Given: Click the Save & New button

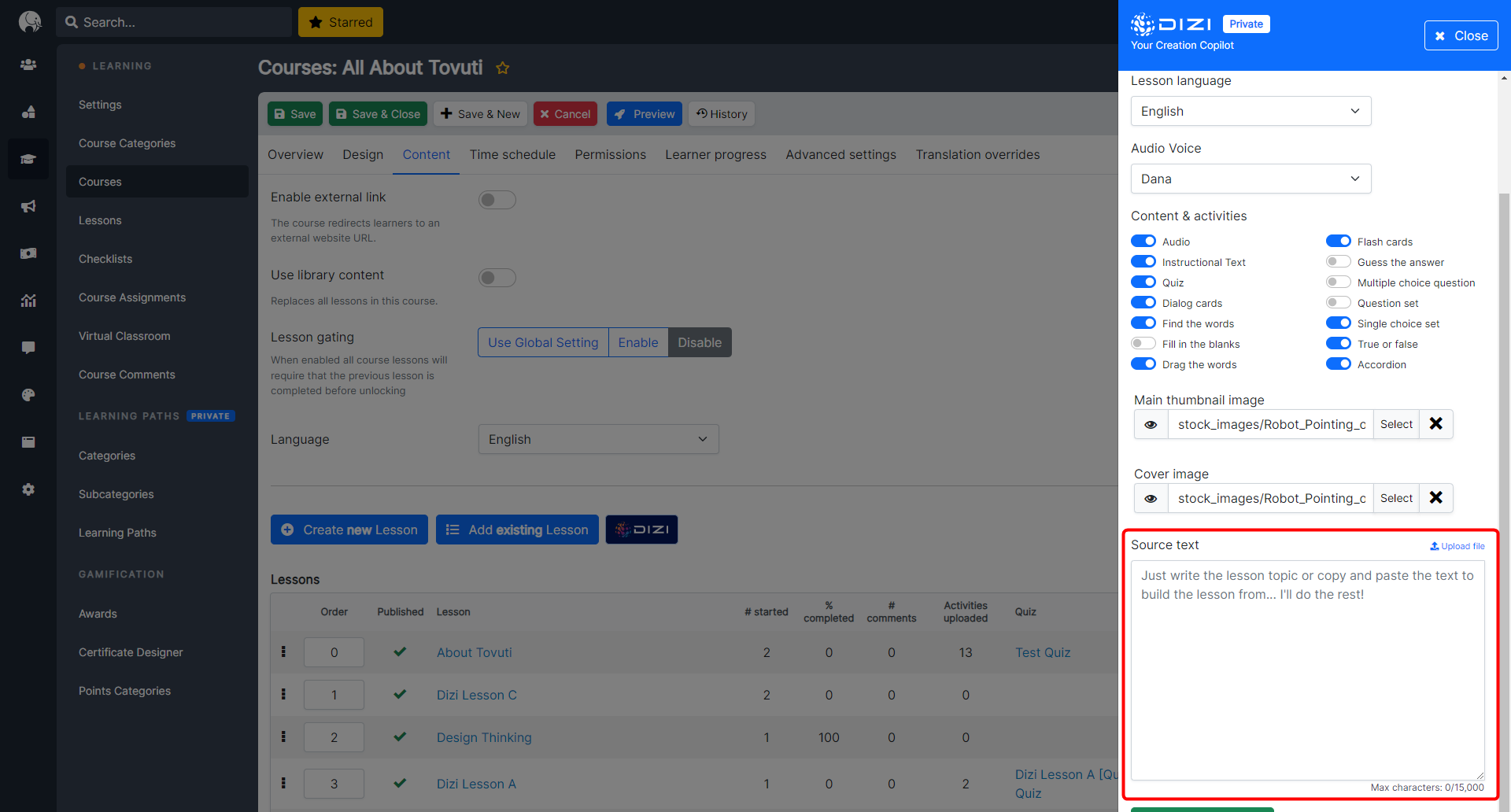Looking at the screenshot, I should [480, 114].
